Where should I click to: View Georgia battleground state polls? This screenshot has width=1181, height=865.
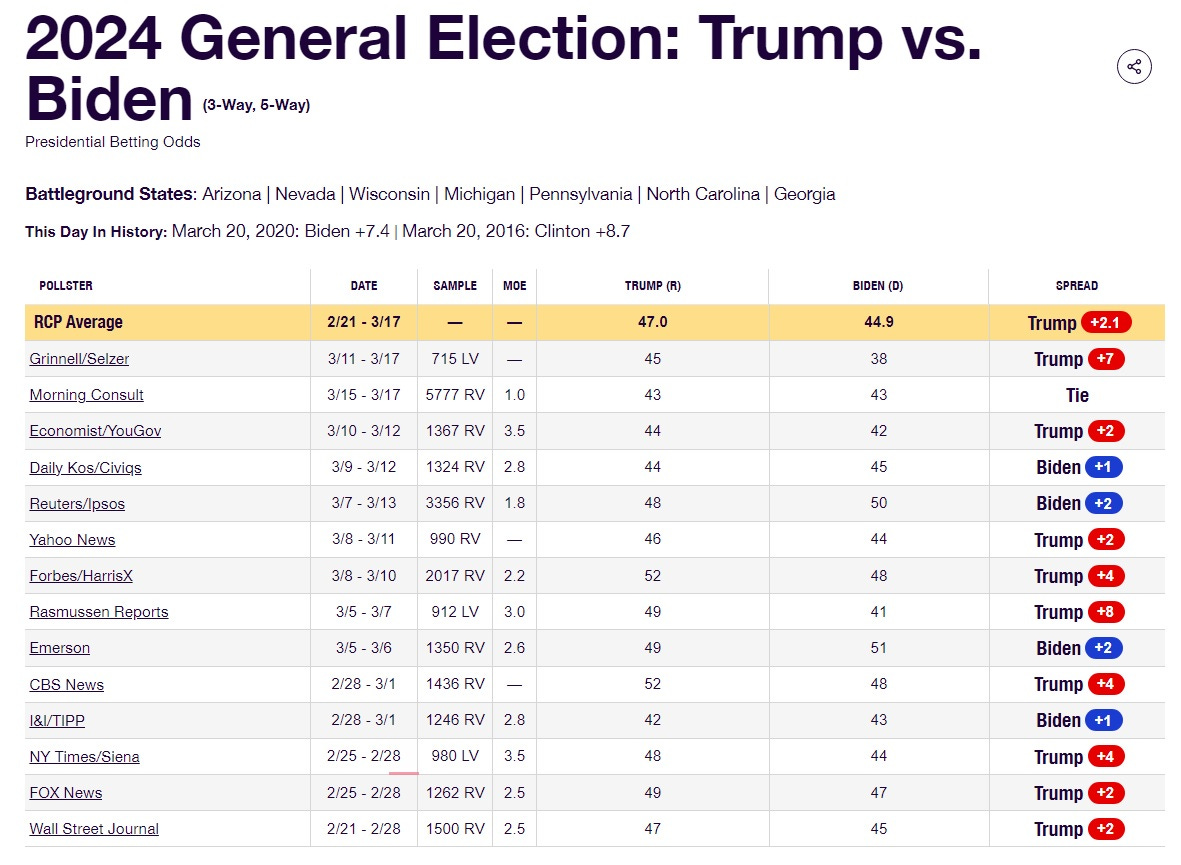point(804,194)
